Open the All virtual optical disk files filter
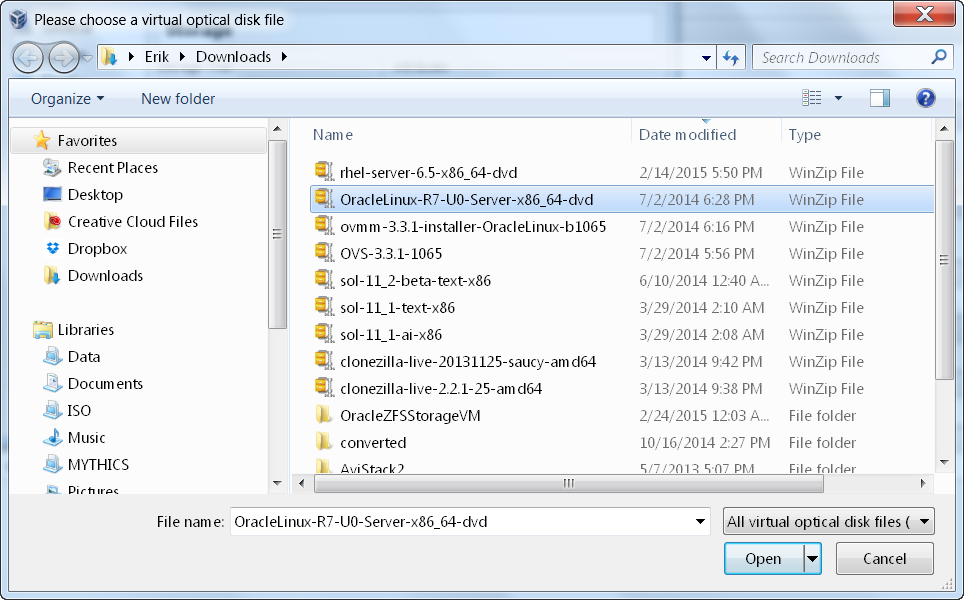 (829, 522)
